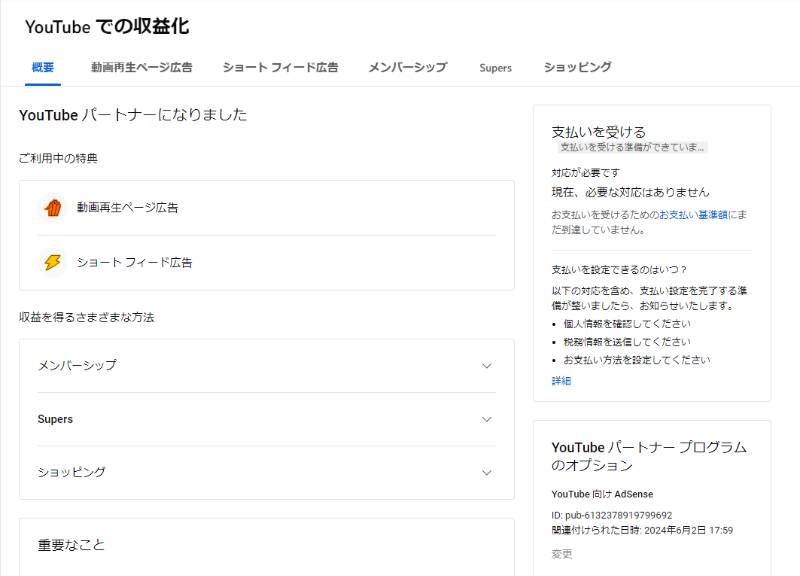Click YouTube パートナー プログラムのオプション heading
This screenshot has height=576, width=800.
(x=649, y=456)
